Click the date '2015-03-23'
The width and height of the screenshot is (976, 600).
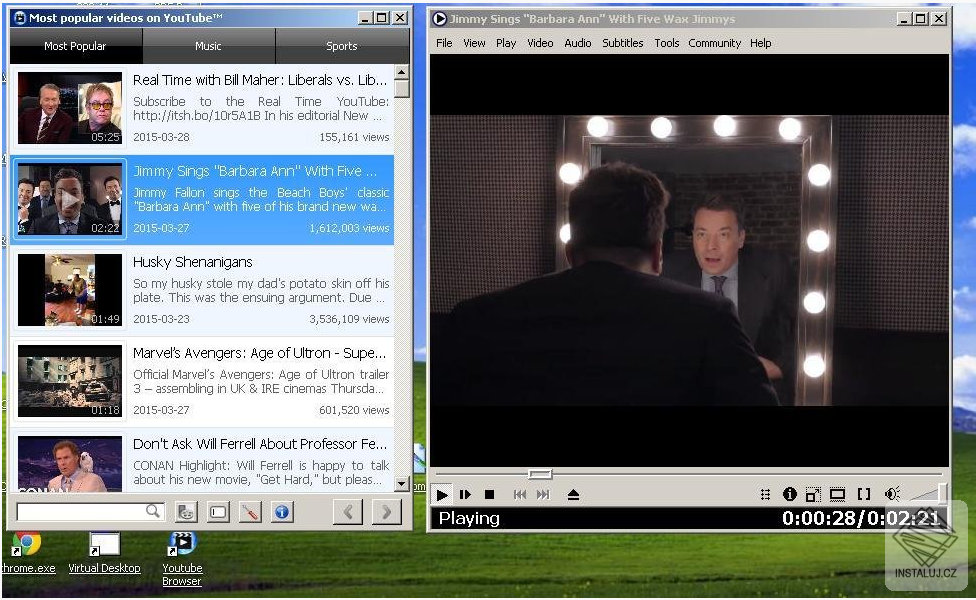[161, 319]
